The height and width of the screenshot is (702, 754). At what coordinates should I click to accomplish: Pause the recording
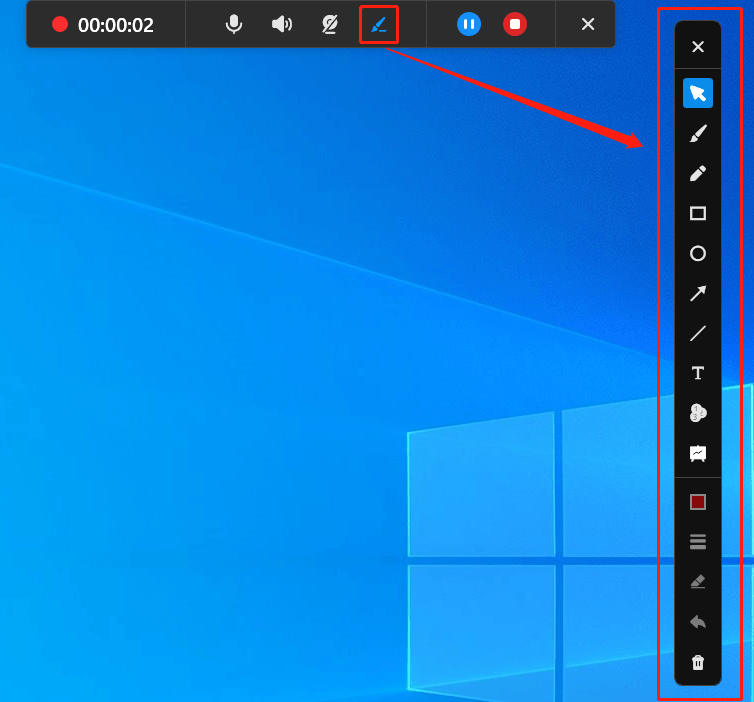tap(469, 24)
